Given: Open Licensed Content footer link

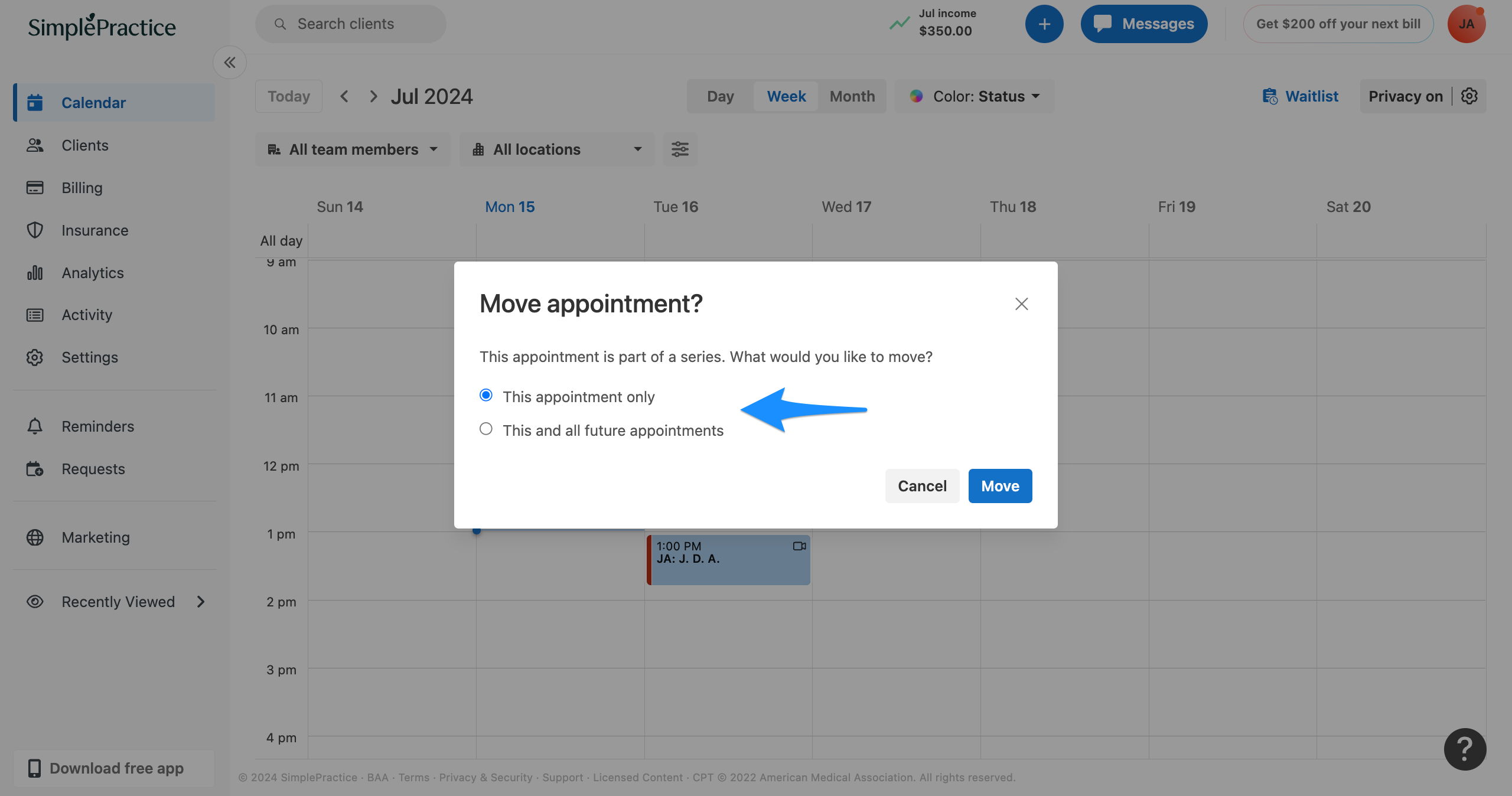Looking at the screenshot, I should coord(638,777).
